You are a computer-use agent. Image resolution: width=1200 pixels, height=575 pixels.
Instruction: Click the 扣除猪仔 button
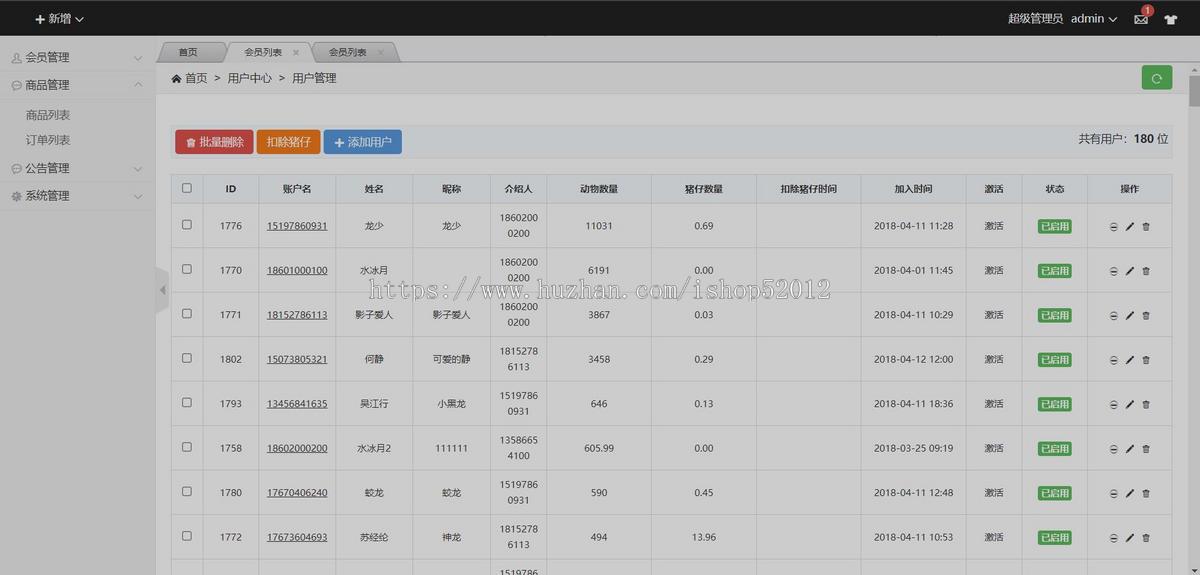289,142
